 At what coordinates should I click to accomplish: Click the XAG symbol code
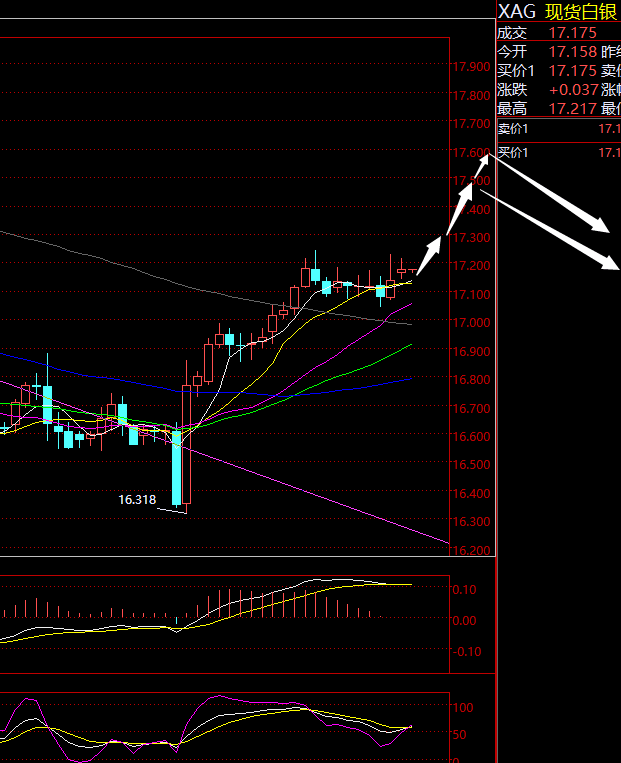[516, 12]
